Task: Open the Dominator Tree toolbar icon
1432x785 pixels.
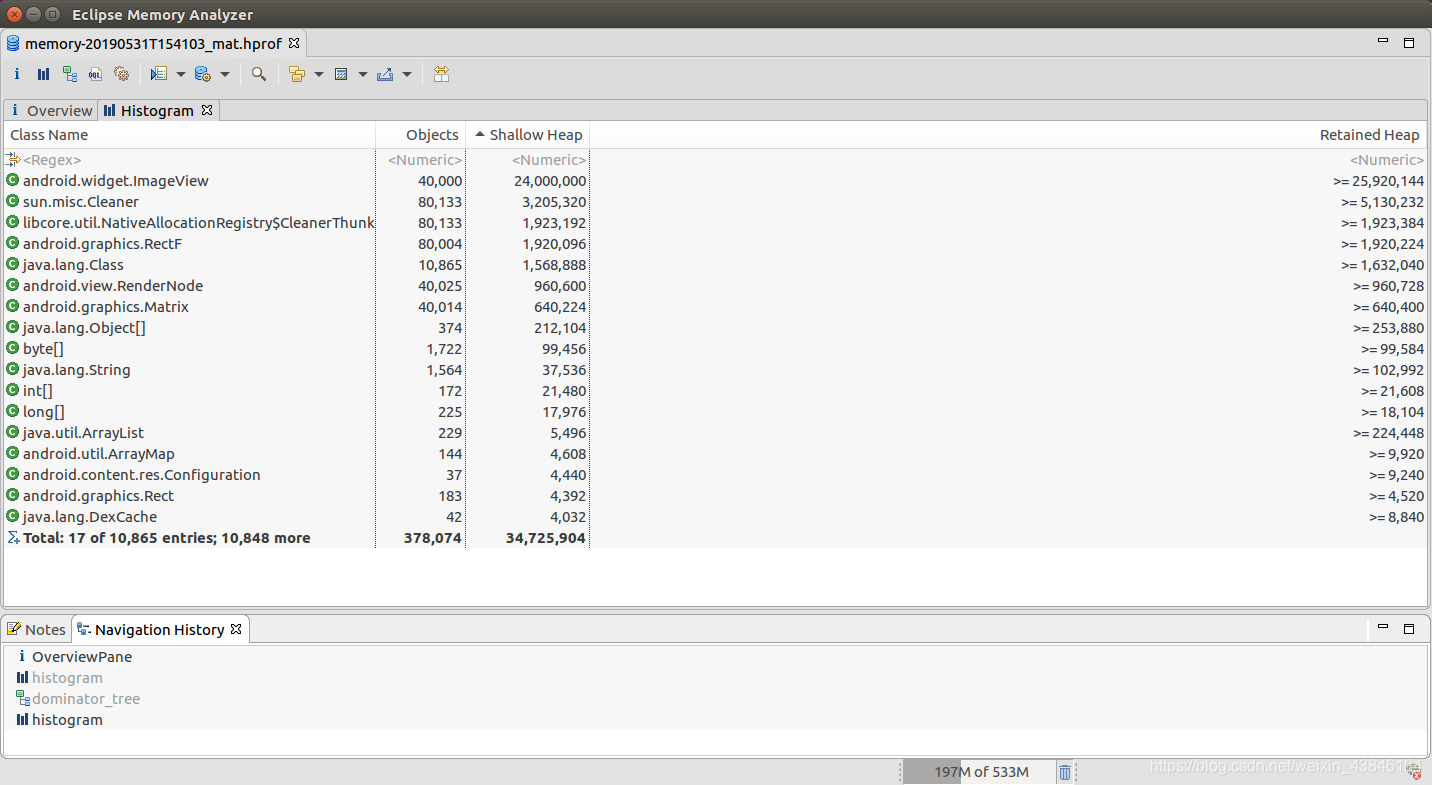Action: click(69, 74)
